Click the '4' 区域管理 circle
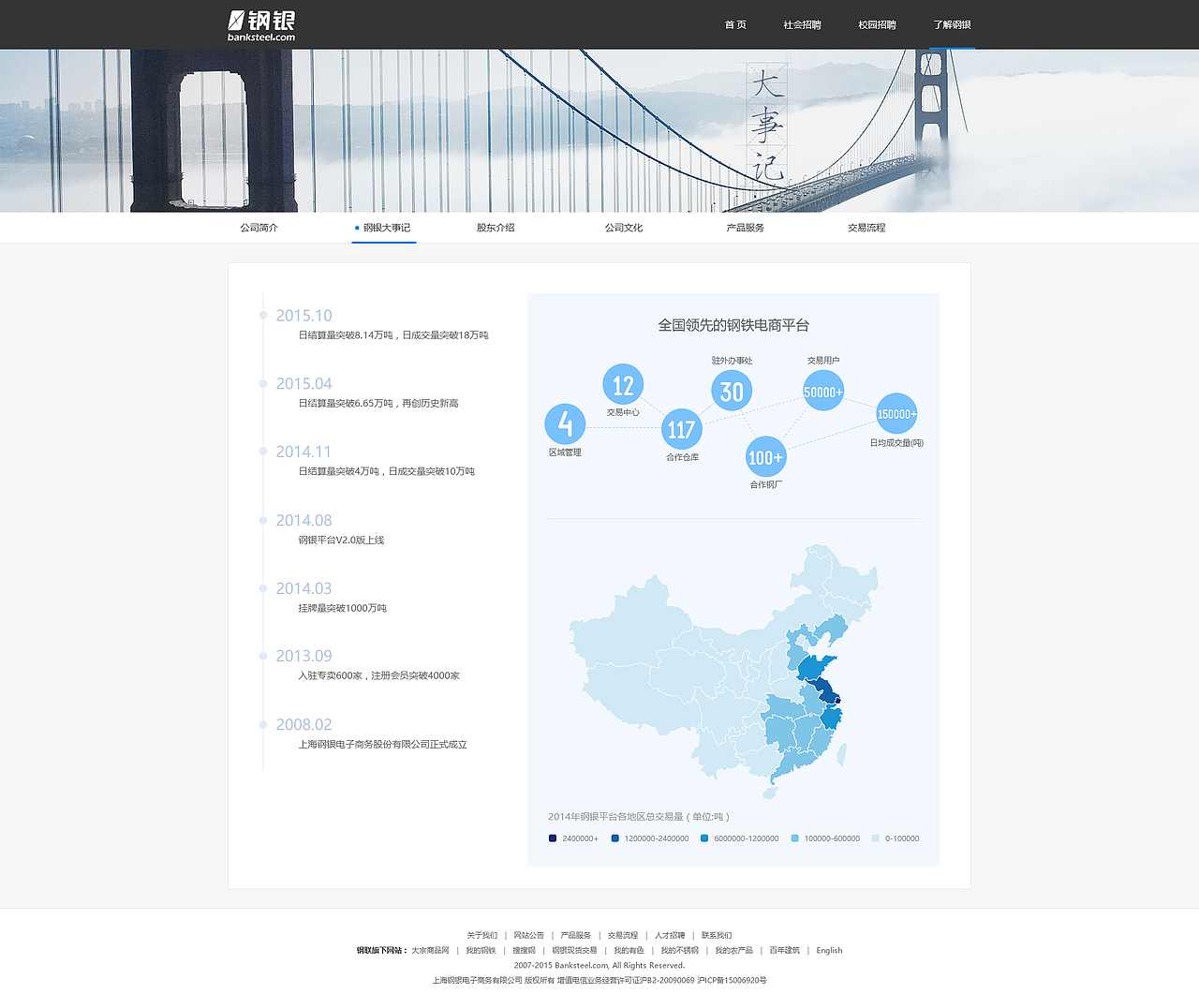The image size is (1199, 1008). pyautogui.click(x=565, y=424)
